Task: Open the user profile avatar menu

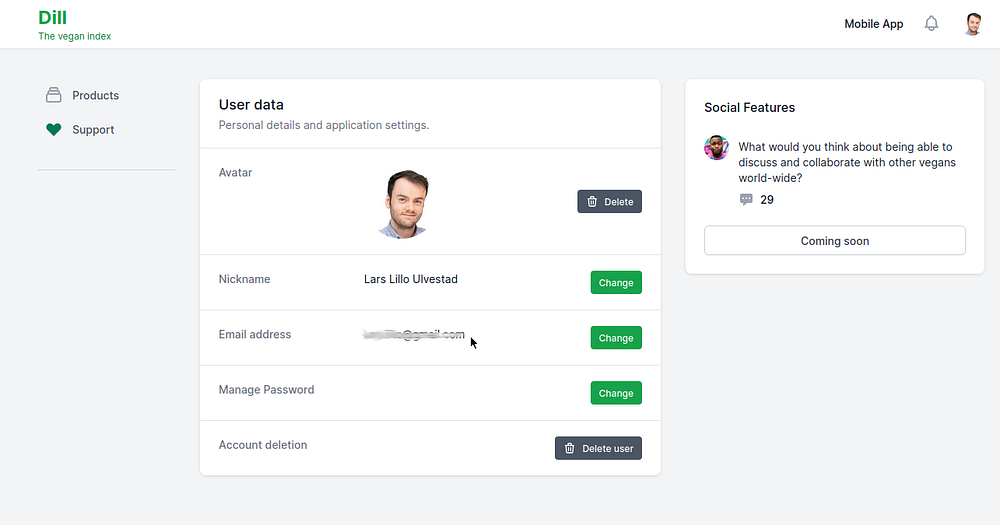Action: [x=972, y=24]
